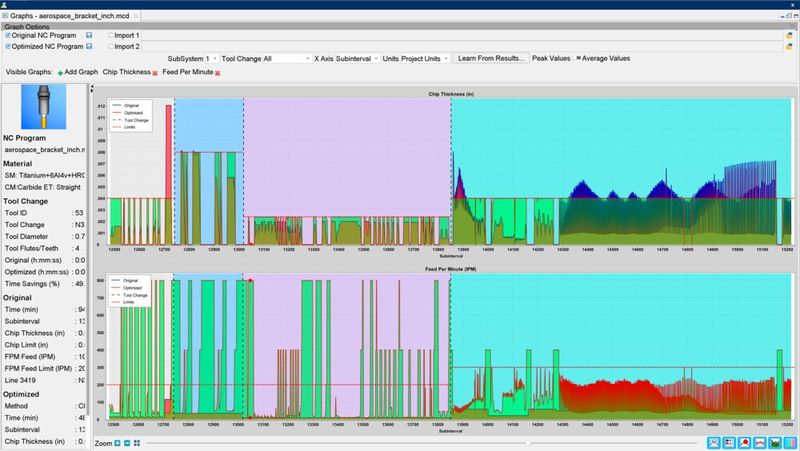Select the Line 3419 row

(x=44, y=380)
